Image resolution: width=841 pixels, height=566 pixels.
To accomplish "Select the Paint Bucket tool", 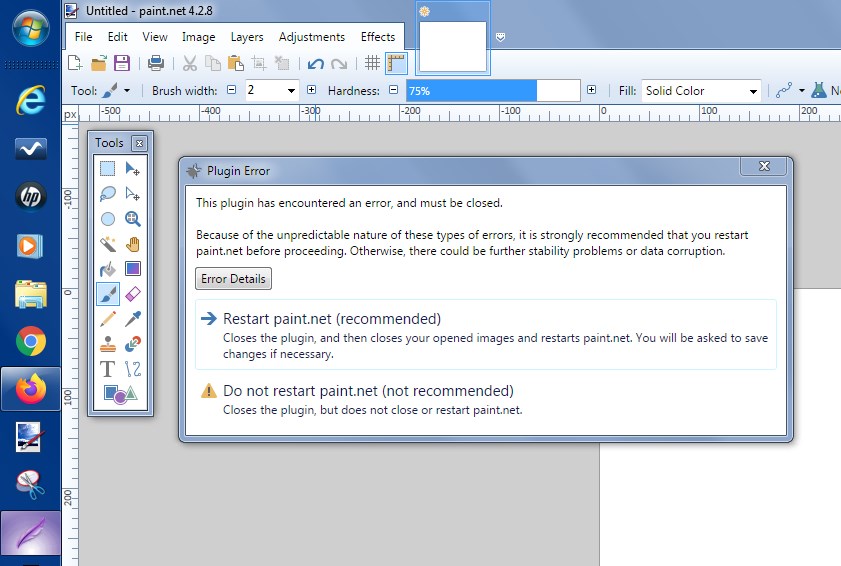I will point(108,269).
